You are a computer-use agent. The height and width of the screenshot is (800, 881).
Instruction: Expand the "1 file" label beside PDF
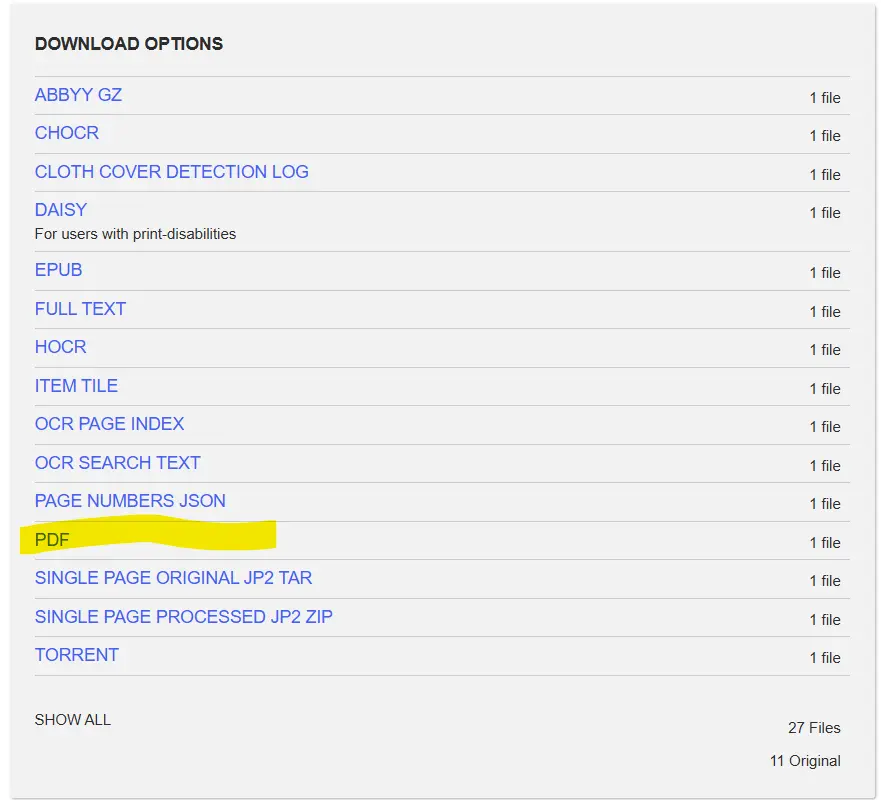(824, 543)
